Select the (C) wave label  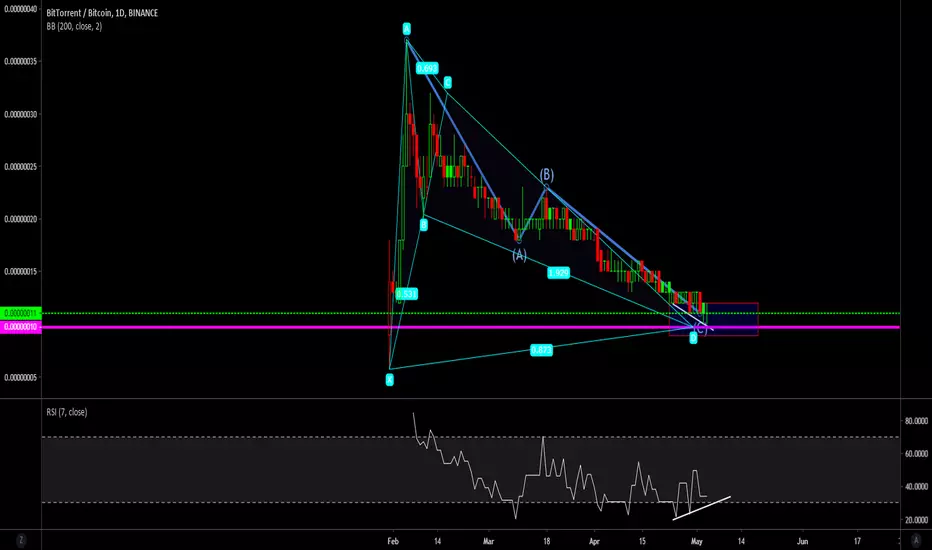point(700,328)
